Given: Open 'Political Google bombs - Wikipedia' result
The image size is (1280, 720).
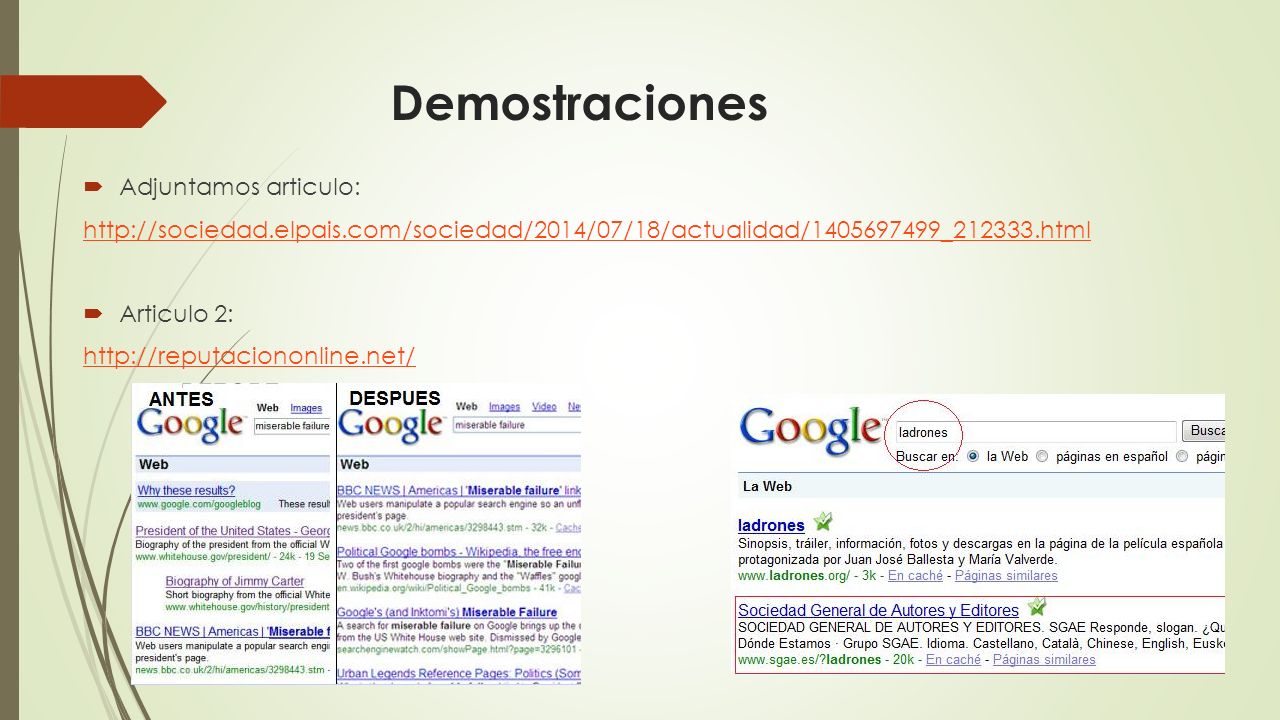Looking at the screenshot, I should [459, 551].
